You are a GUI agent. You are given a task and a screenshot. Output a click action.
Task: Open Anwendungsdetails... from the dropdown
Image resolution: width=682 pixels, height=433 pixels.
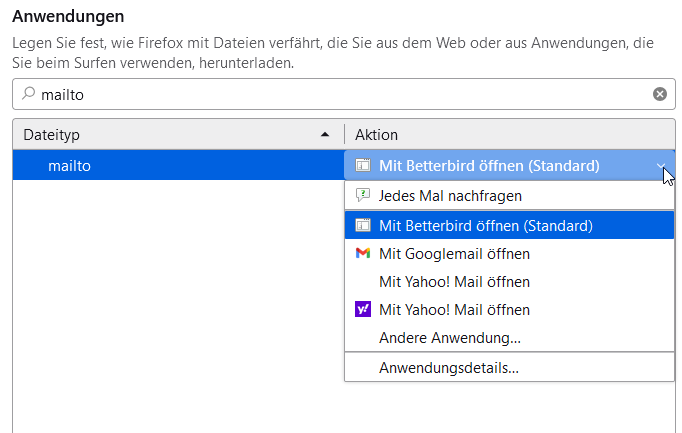pyautogui.click(x=448, y=368)
